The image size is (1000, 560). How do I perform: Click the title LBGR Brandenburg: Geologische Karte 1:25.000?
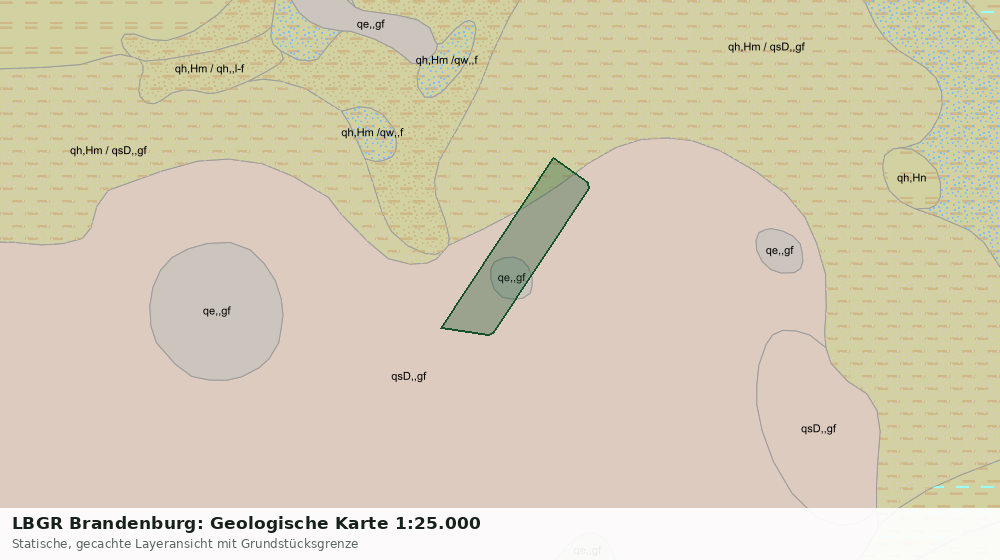tap(246, 523)
